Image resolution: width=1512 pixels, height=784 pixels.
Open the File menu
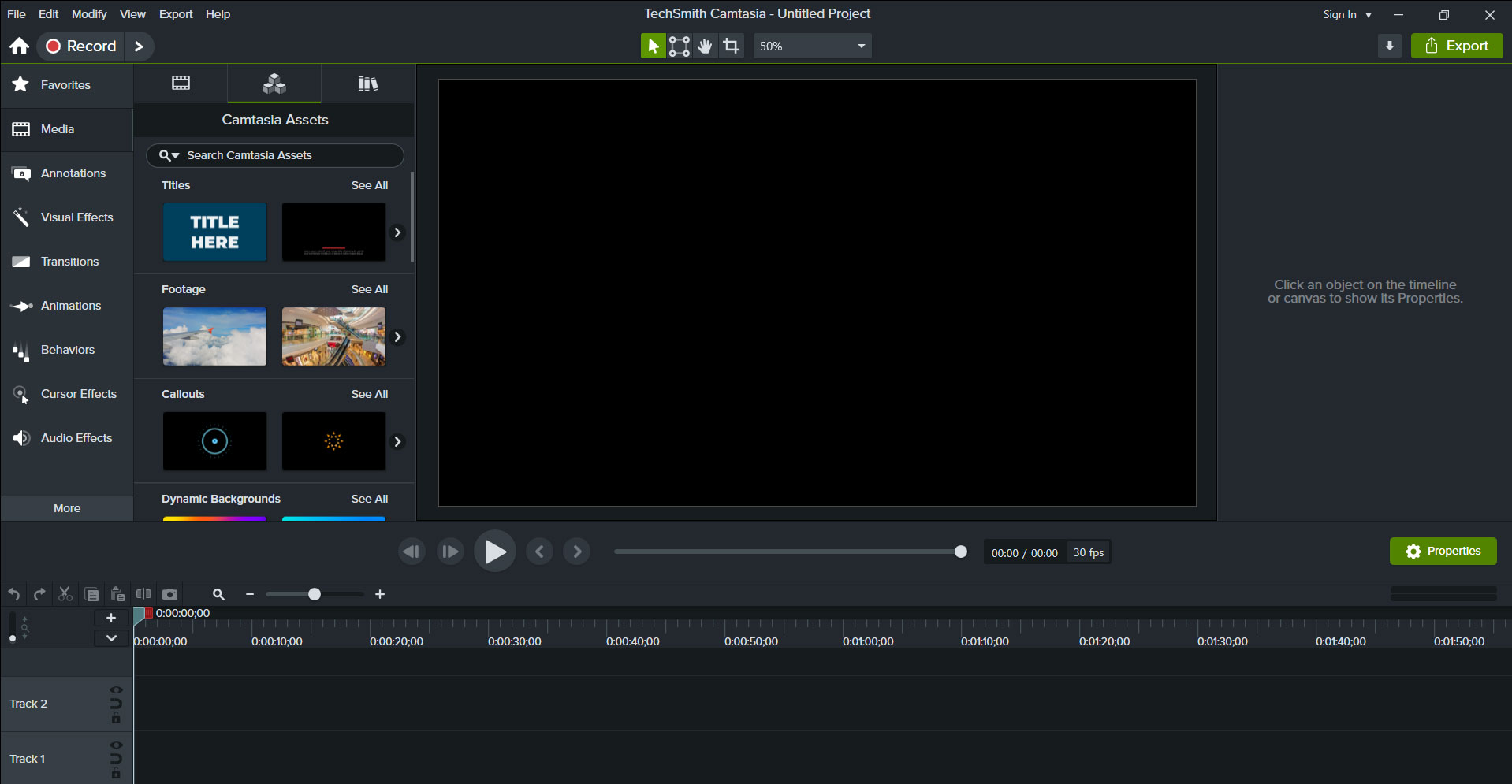coord(16,14)
